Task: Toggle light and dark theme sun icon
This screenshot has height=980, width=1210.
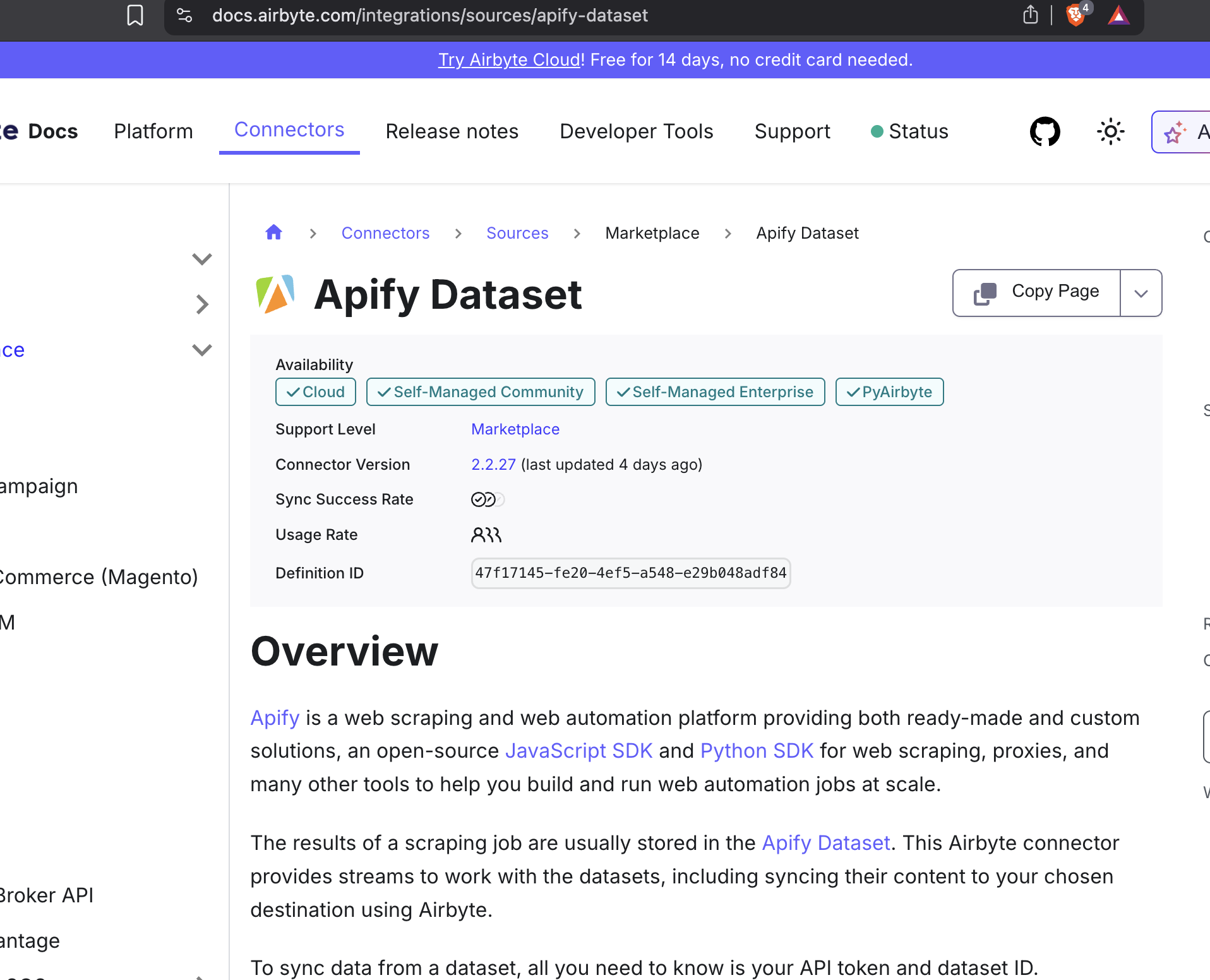Action: [x=1110, y=131]
